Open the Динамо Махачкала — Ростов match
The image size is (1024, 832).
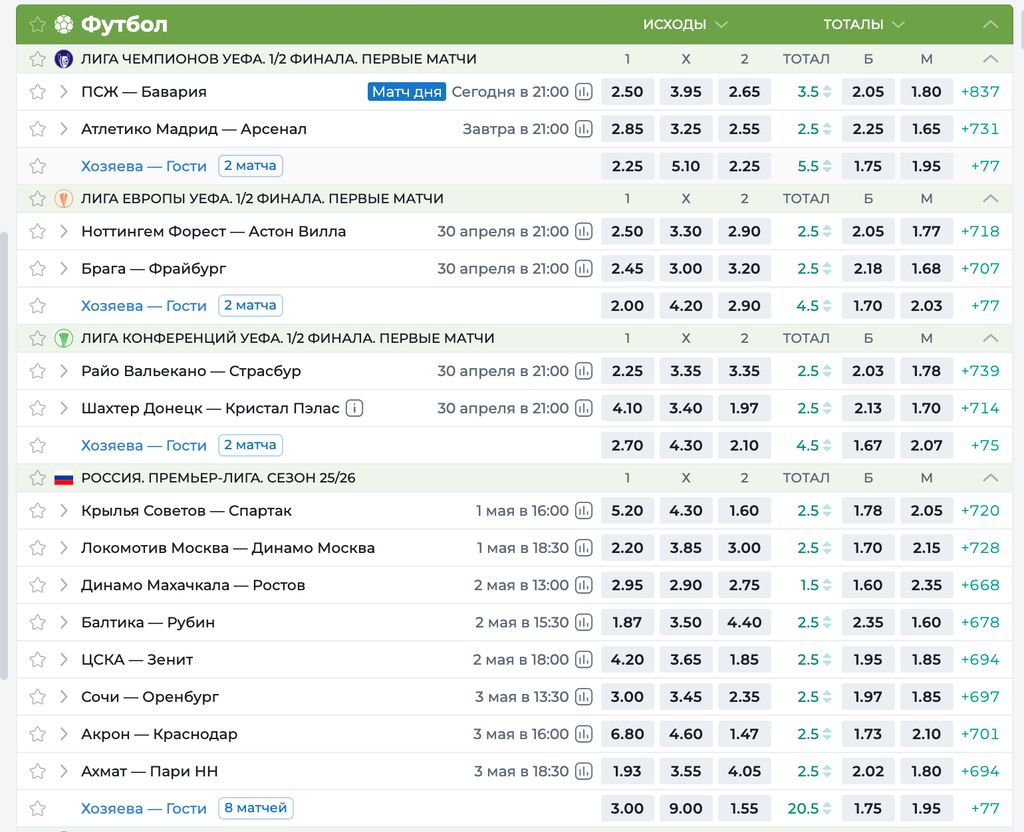[193, 586]
